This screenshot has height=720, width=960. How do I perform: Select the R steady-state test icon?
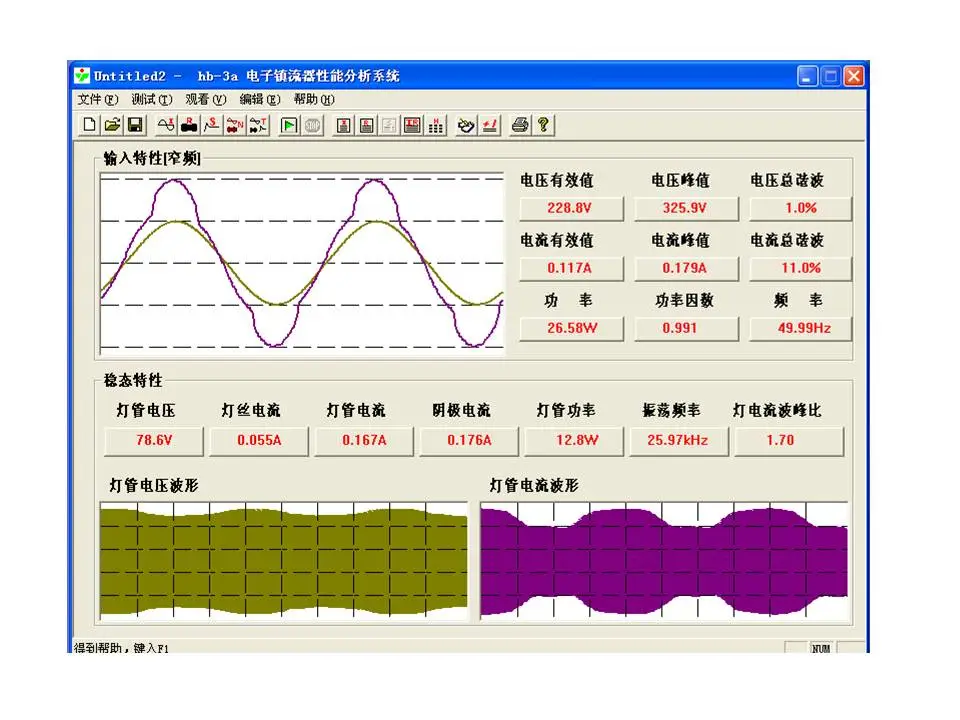pos(189,125)
